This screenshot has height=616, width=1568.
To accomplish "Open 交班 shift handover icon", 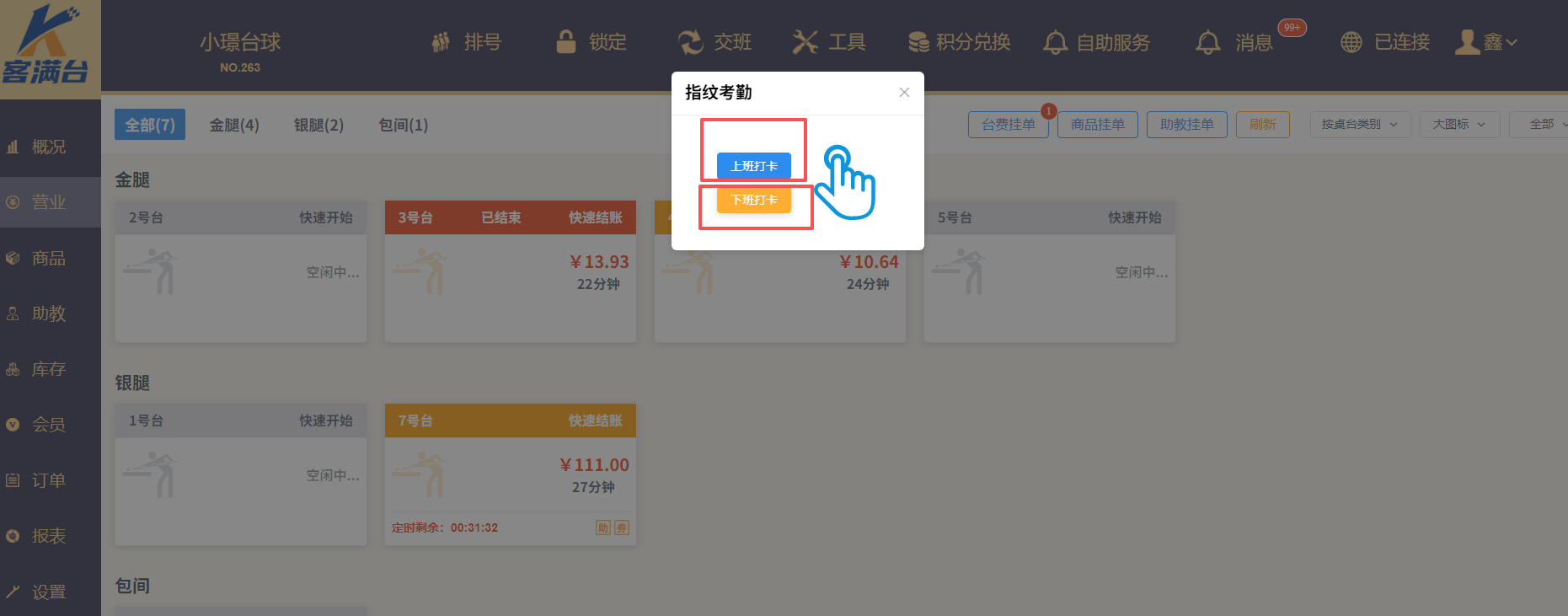I will tap(691, 42).
